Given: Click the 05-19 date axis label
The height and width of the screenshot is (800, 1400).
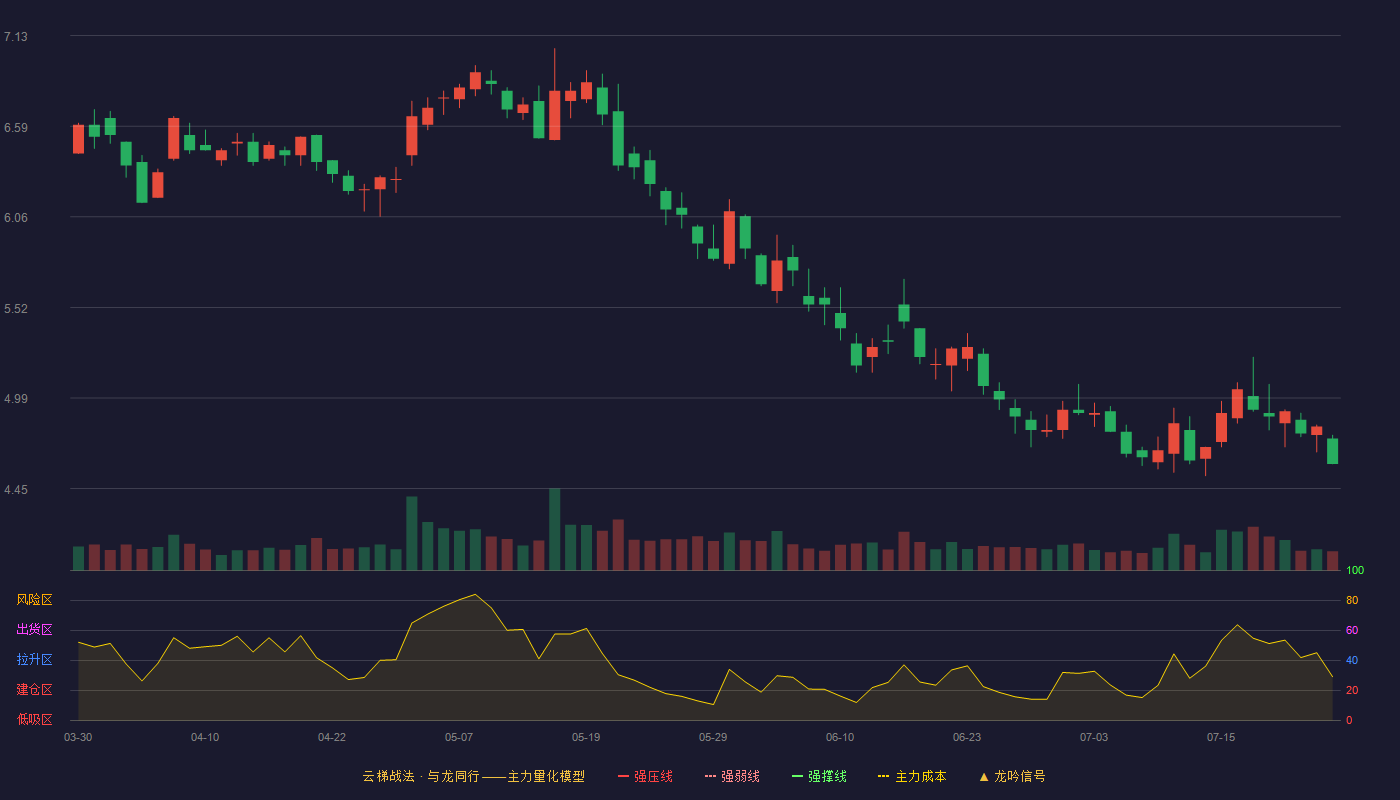Looking at the screenshot, I should coord(586,737).
